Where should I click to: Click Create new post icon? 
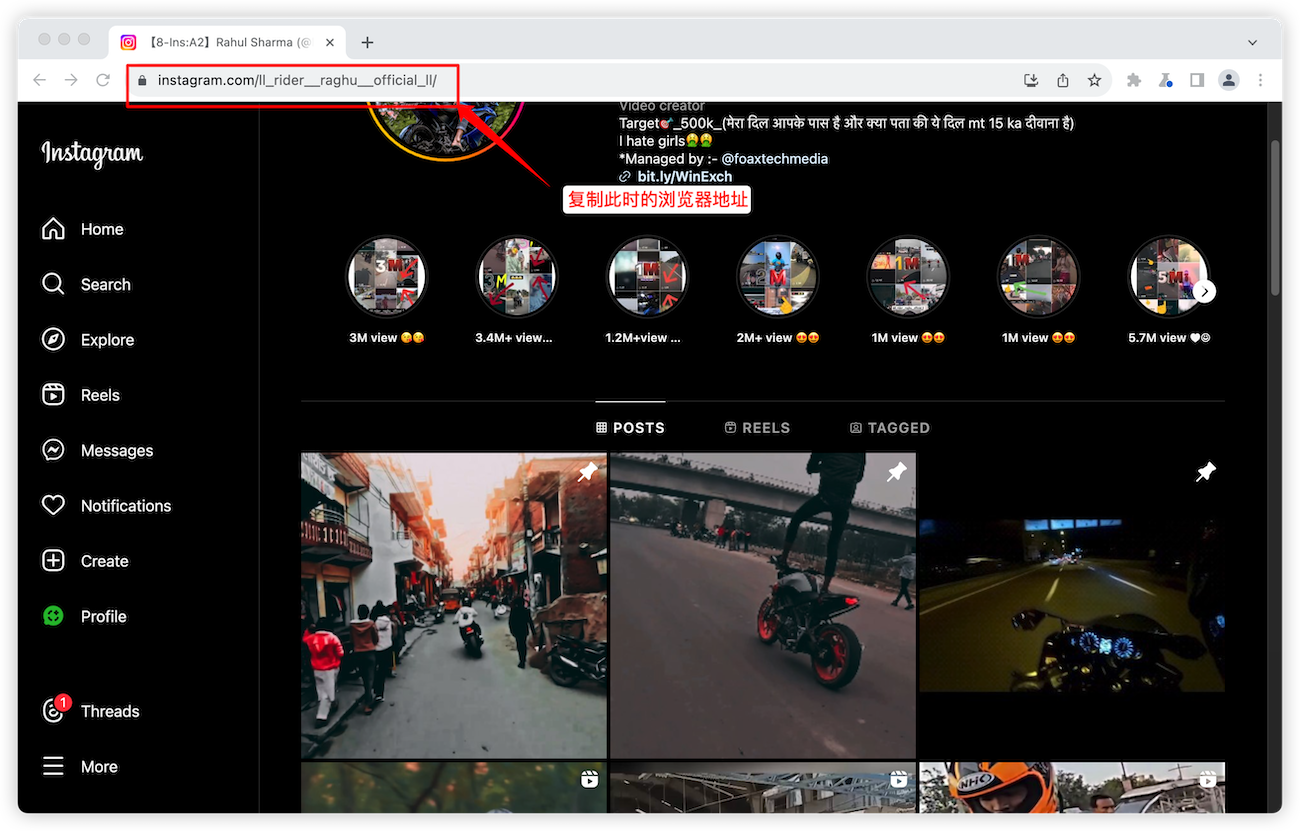[53, 561]
